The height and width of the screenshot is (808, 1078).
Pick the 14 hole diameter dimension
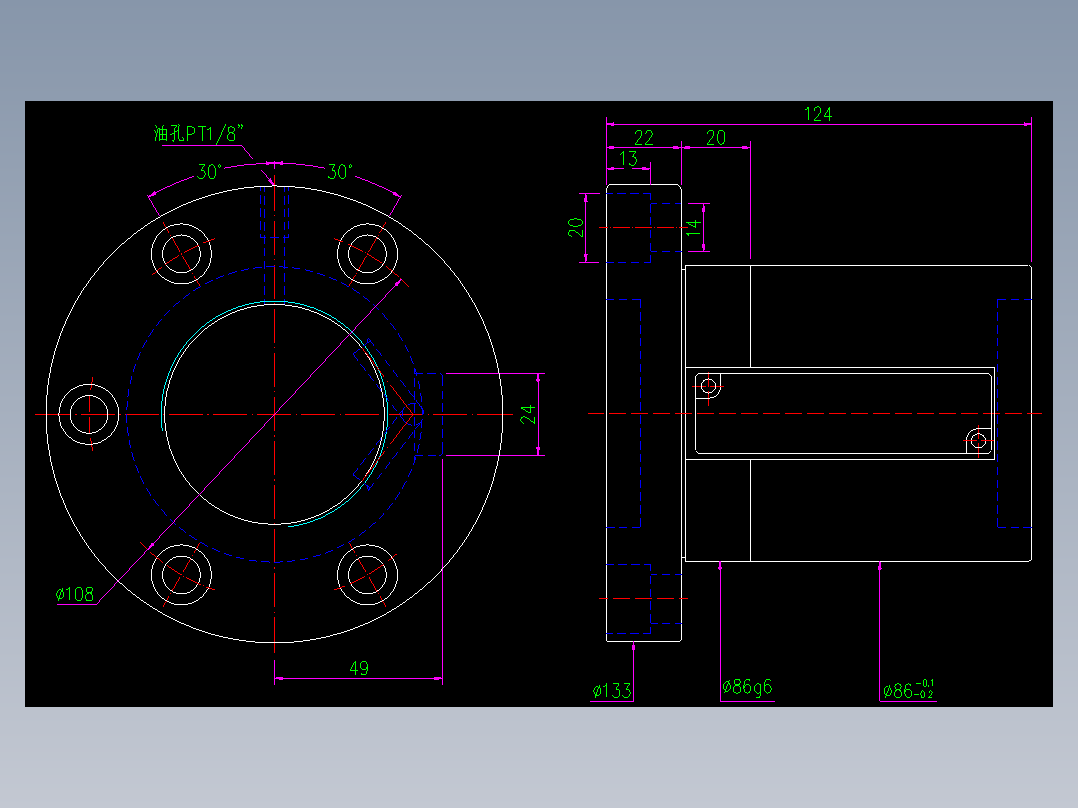693,228
